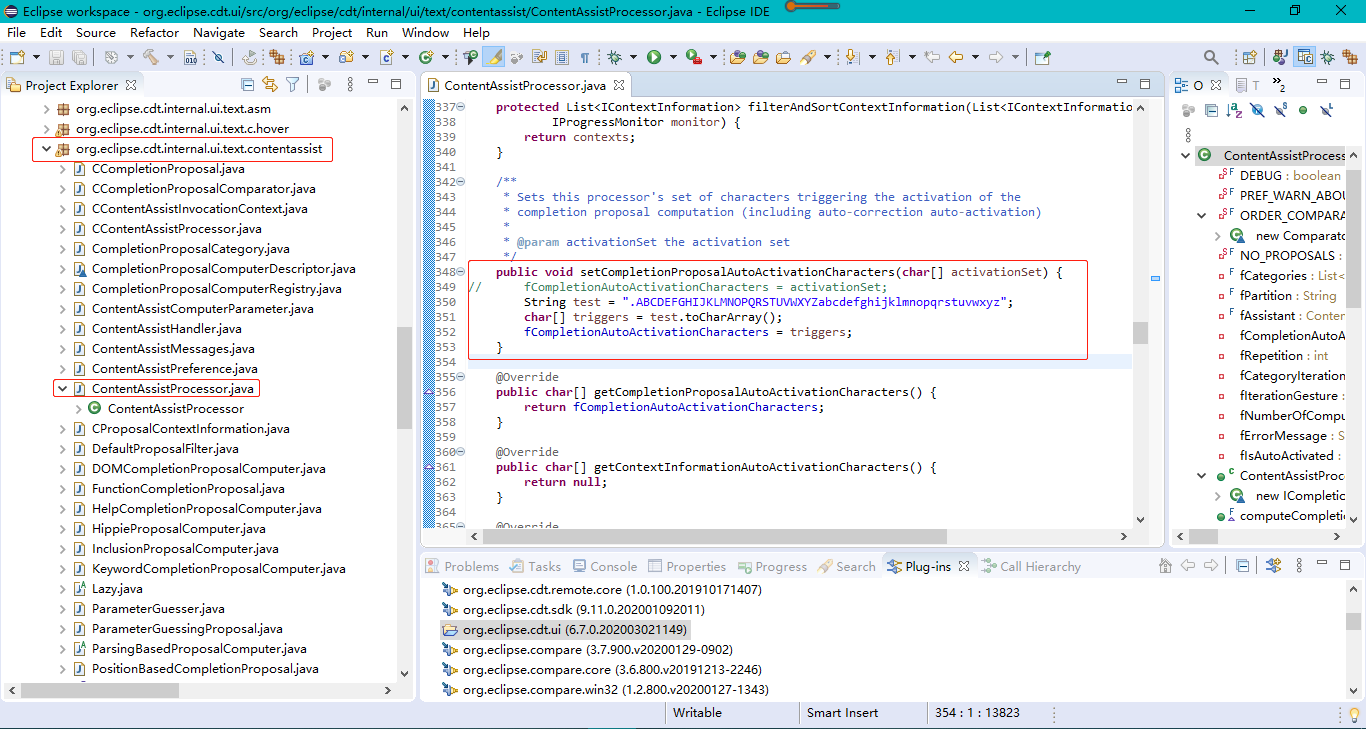Screen dimensions: 1366x729
Task: Expand Lazy.java tree node
Action: [62, 589]
